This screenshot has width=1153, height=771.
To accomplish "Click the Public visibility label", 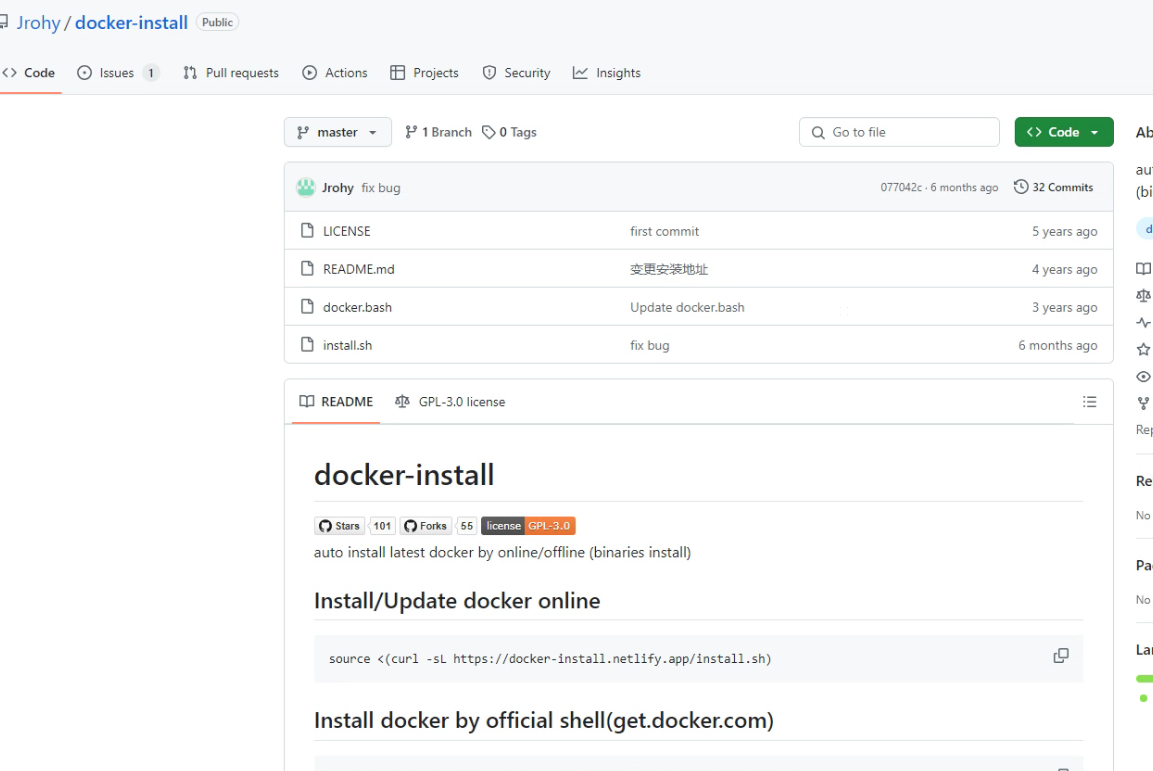I will tap(218, 23).
